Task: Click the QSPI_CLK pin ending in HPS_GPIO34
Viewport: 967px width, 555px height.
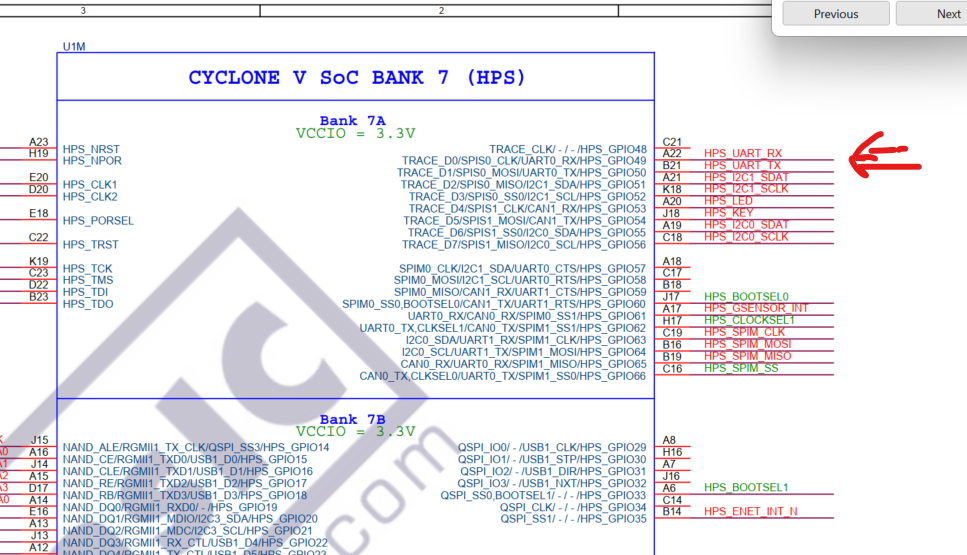Action: (573, 508)
